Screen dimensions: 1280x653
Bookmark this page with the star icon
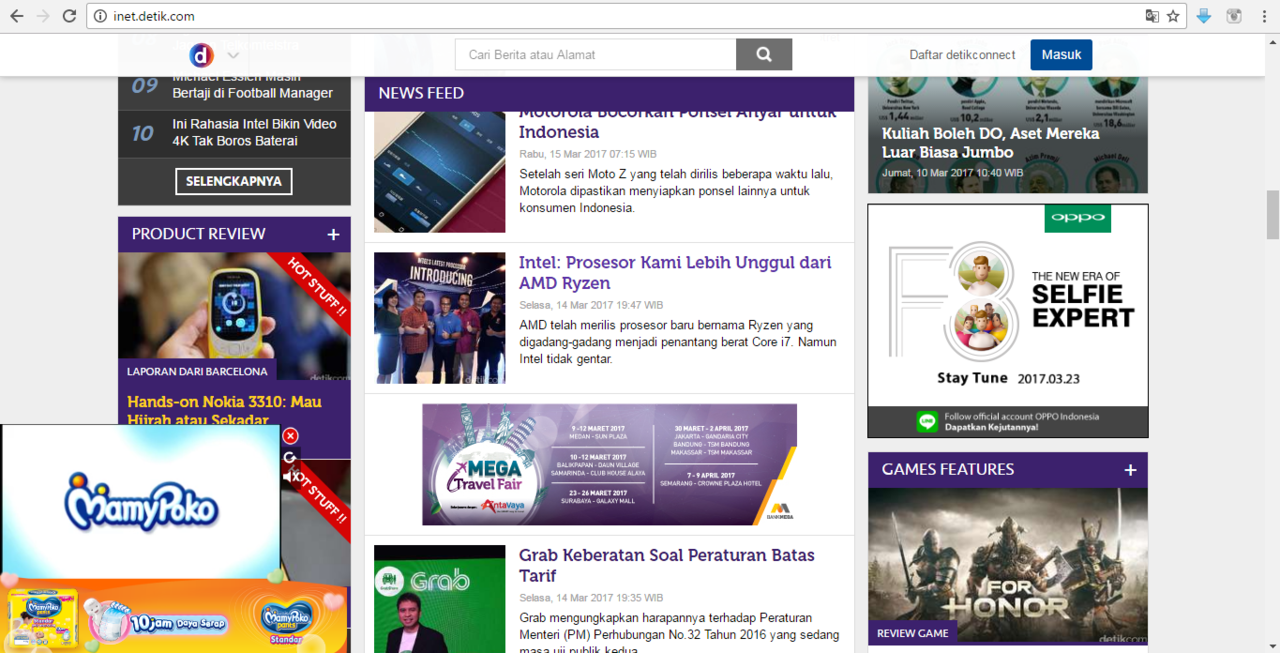click(x=1173, y=16)
